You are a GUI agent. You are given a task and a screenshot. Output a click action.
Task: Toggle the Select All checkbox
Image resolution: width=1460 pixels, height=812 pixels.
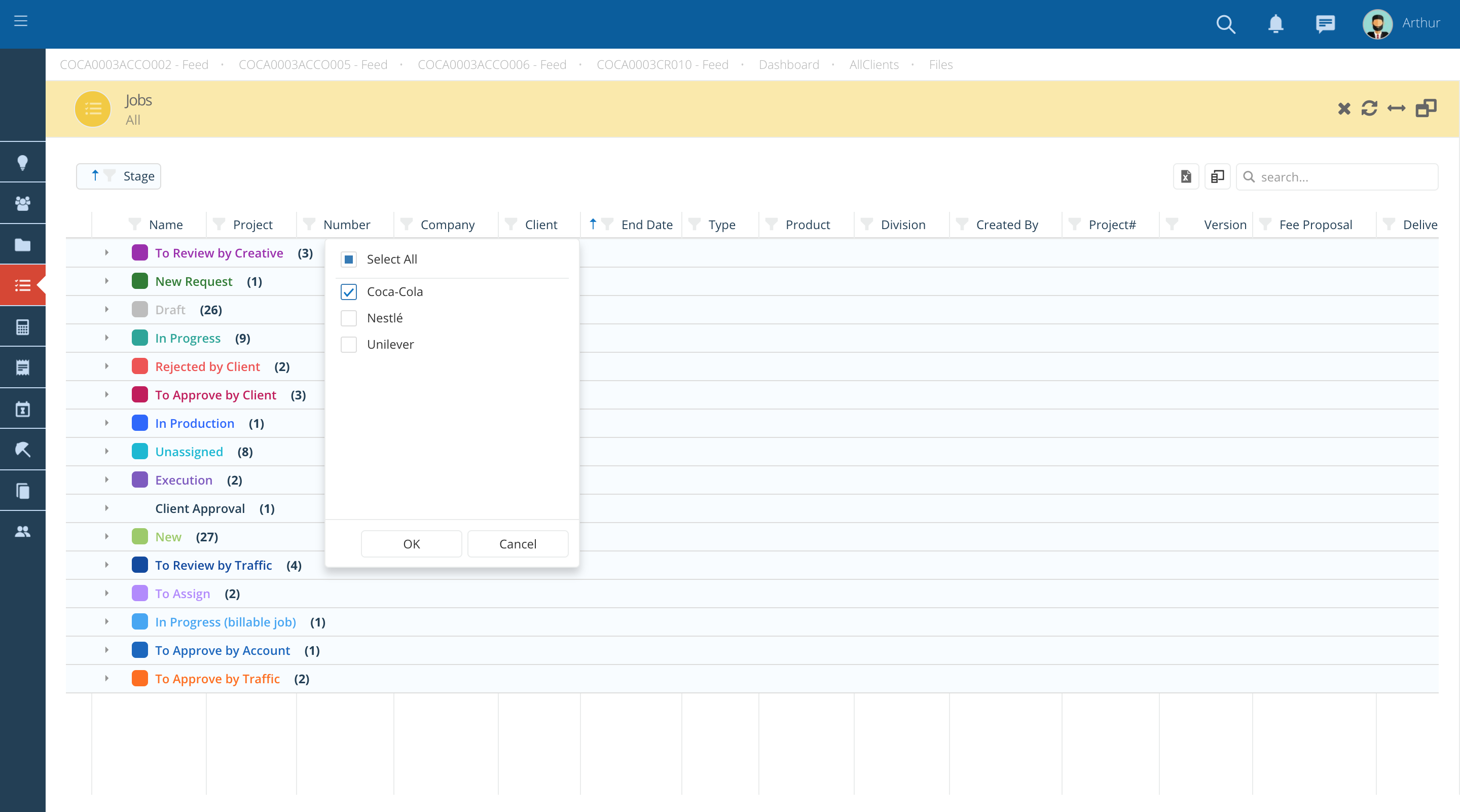coord(349,259)
